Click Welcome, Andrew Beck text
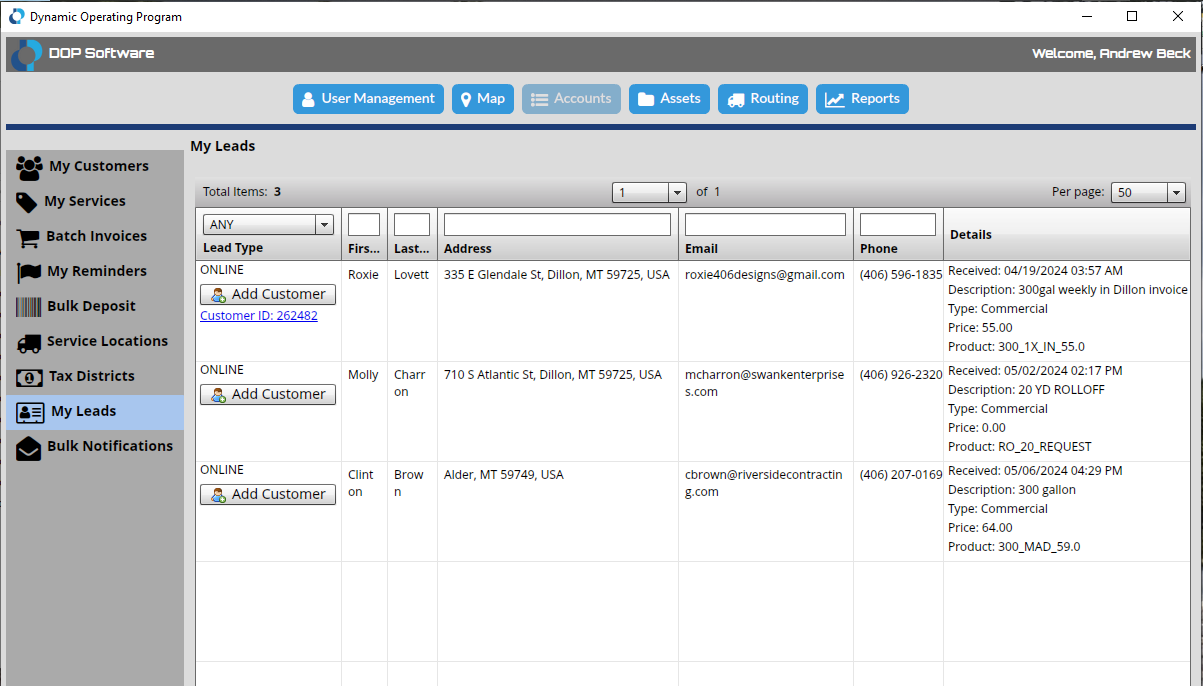1203x686 pixels. pos(1112,54)
